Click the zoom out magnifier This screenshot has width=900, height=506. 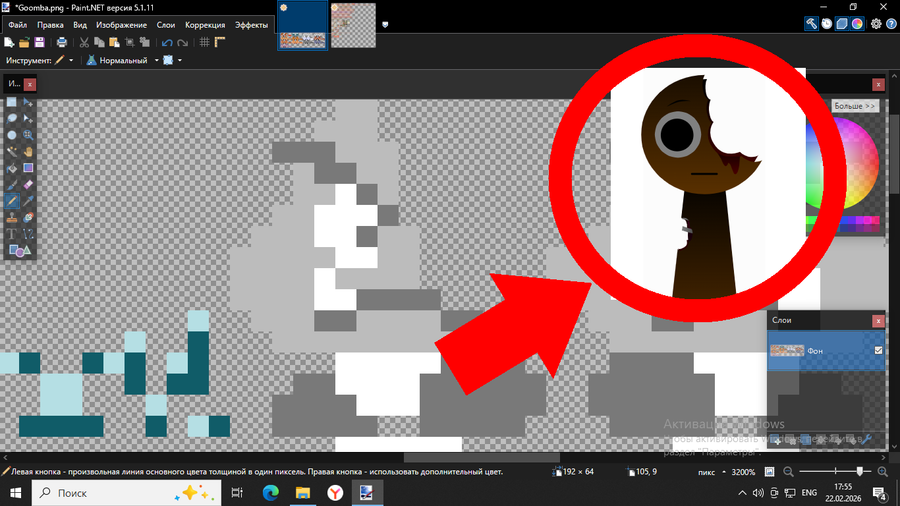pyautogui.click(x=789, y=472)
